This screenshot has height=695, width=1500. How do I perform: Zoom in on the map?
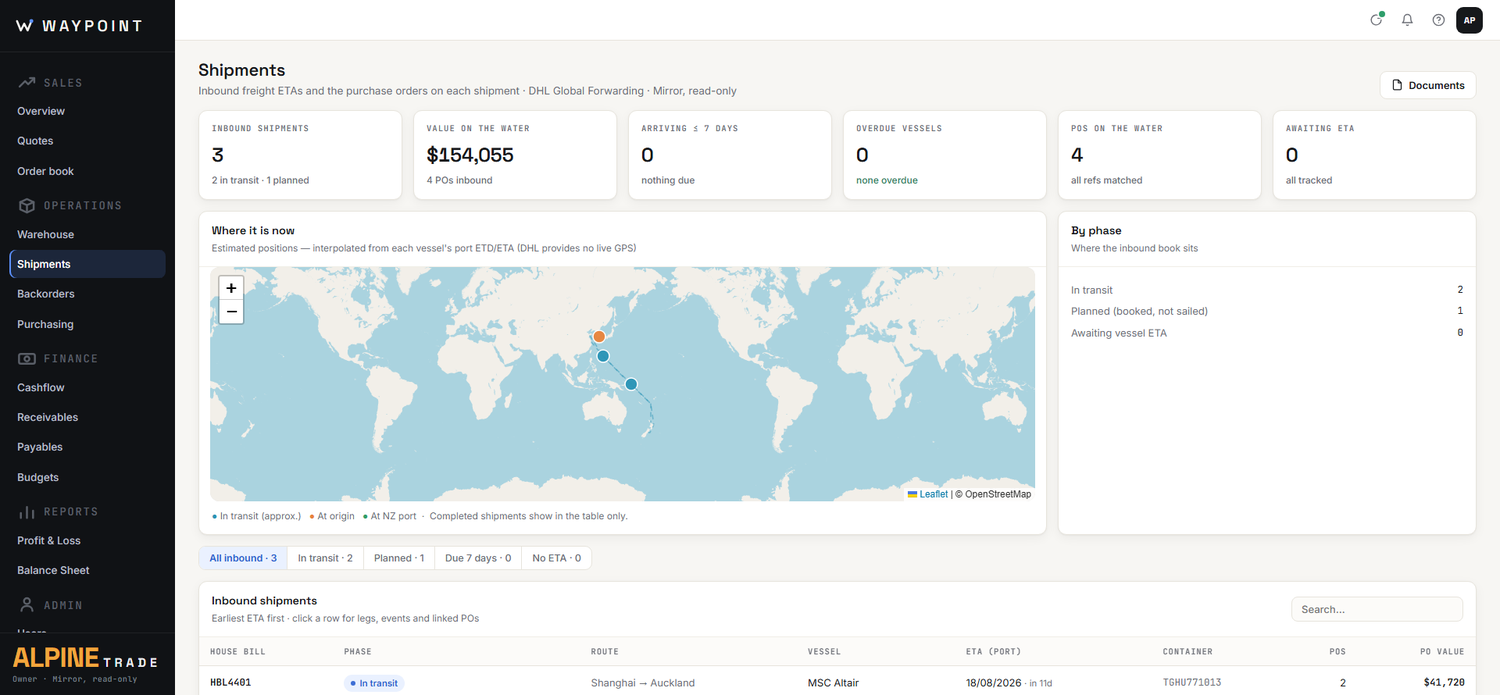pos(231,288)
